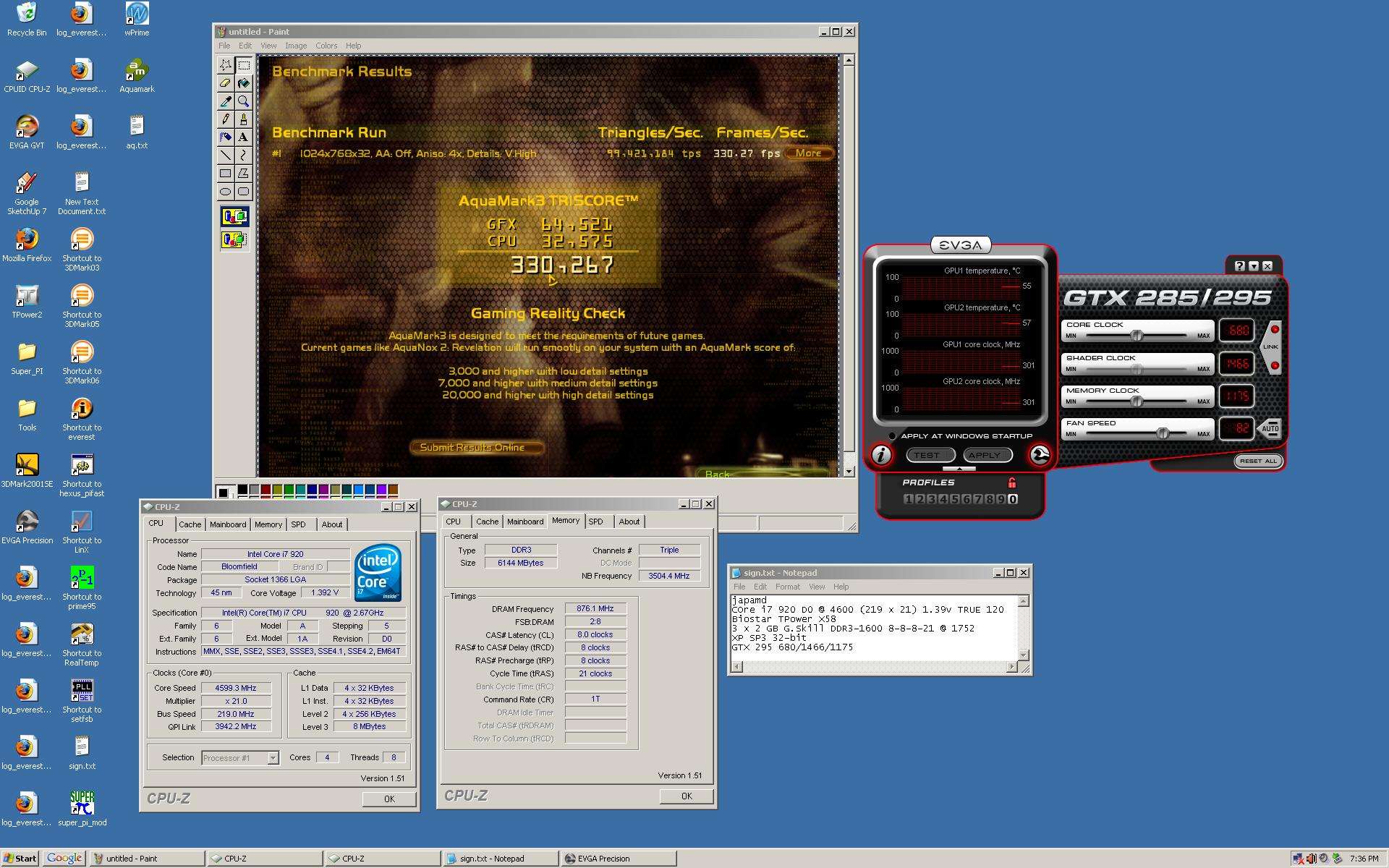Open the EVGA Precision information button
Image resolution: width=1389 pixels, height=868 pixels.
tap(881, 454)
